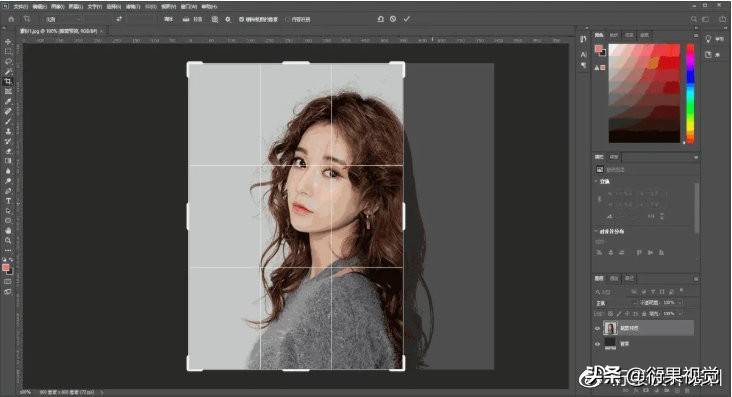Switch to the Channels tab
Viewport: 732px width, 397px height.
coord(614,278)
